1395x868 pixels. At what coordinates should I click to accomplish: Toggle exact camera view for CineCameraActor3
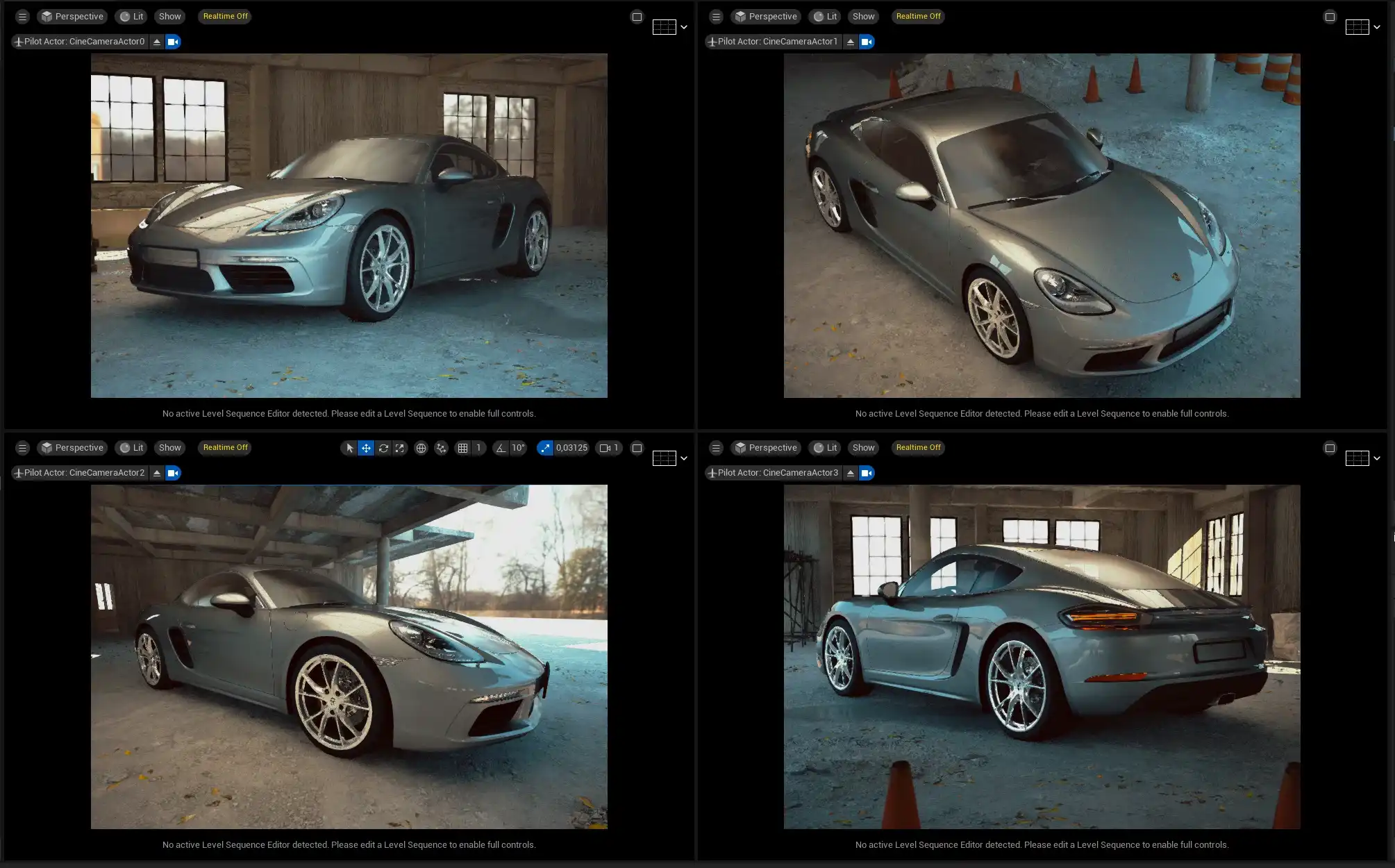[867, 473]
